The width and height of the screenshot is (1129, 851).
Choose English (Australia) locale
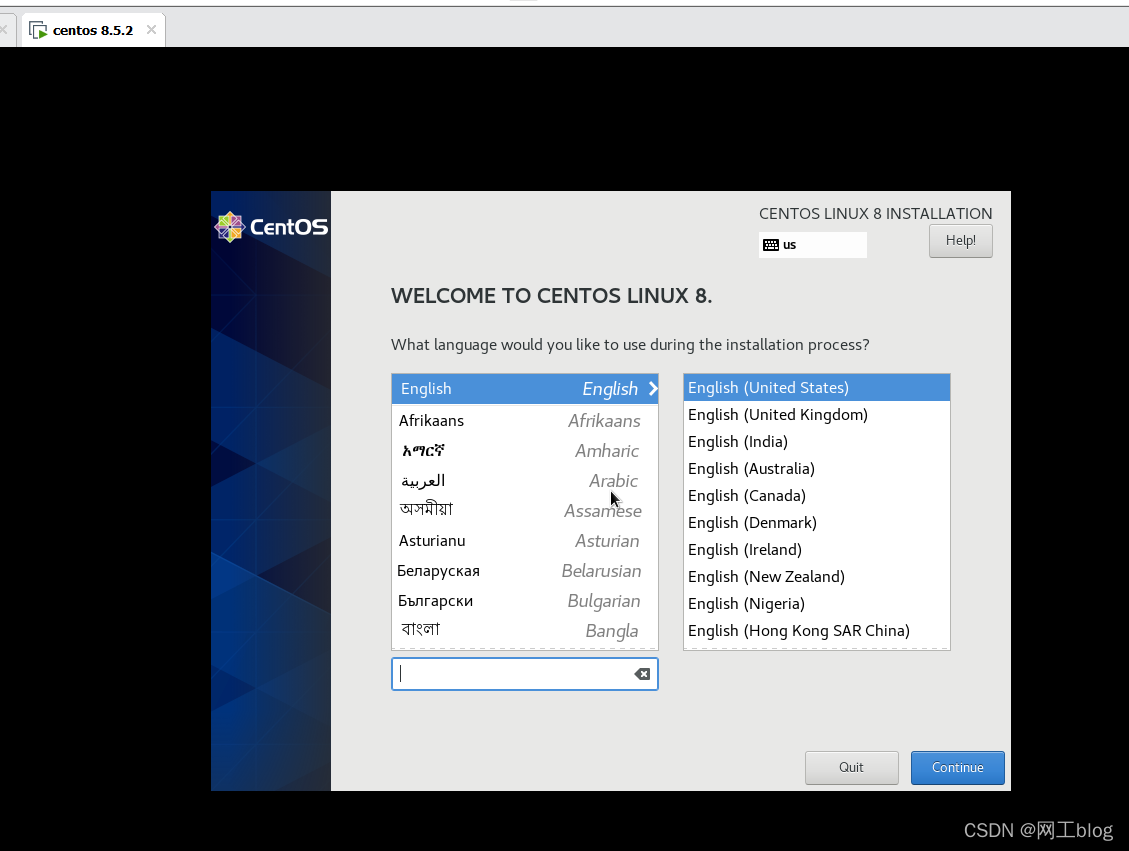click(817, 469)
